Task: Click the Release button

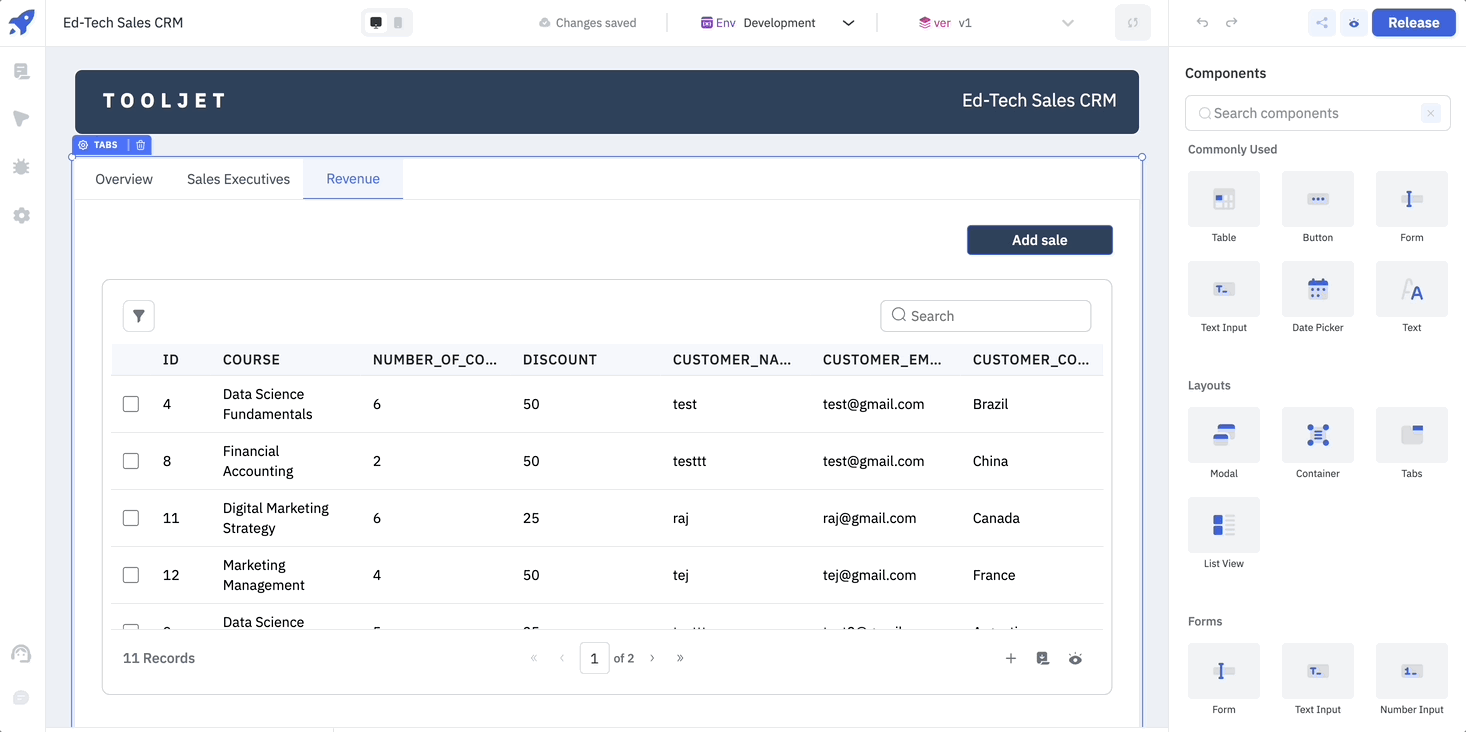Action: coord(1413,22)
